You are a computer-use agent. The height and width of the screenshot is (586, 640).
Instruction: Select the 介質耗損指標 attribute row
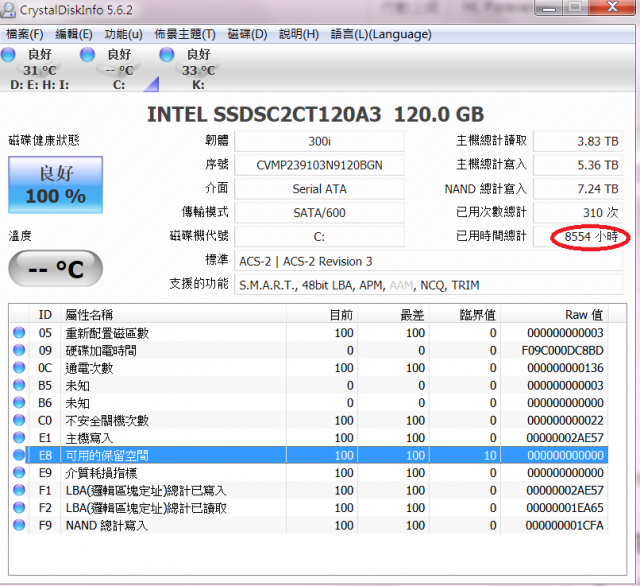309,473
